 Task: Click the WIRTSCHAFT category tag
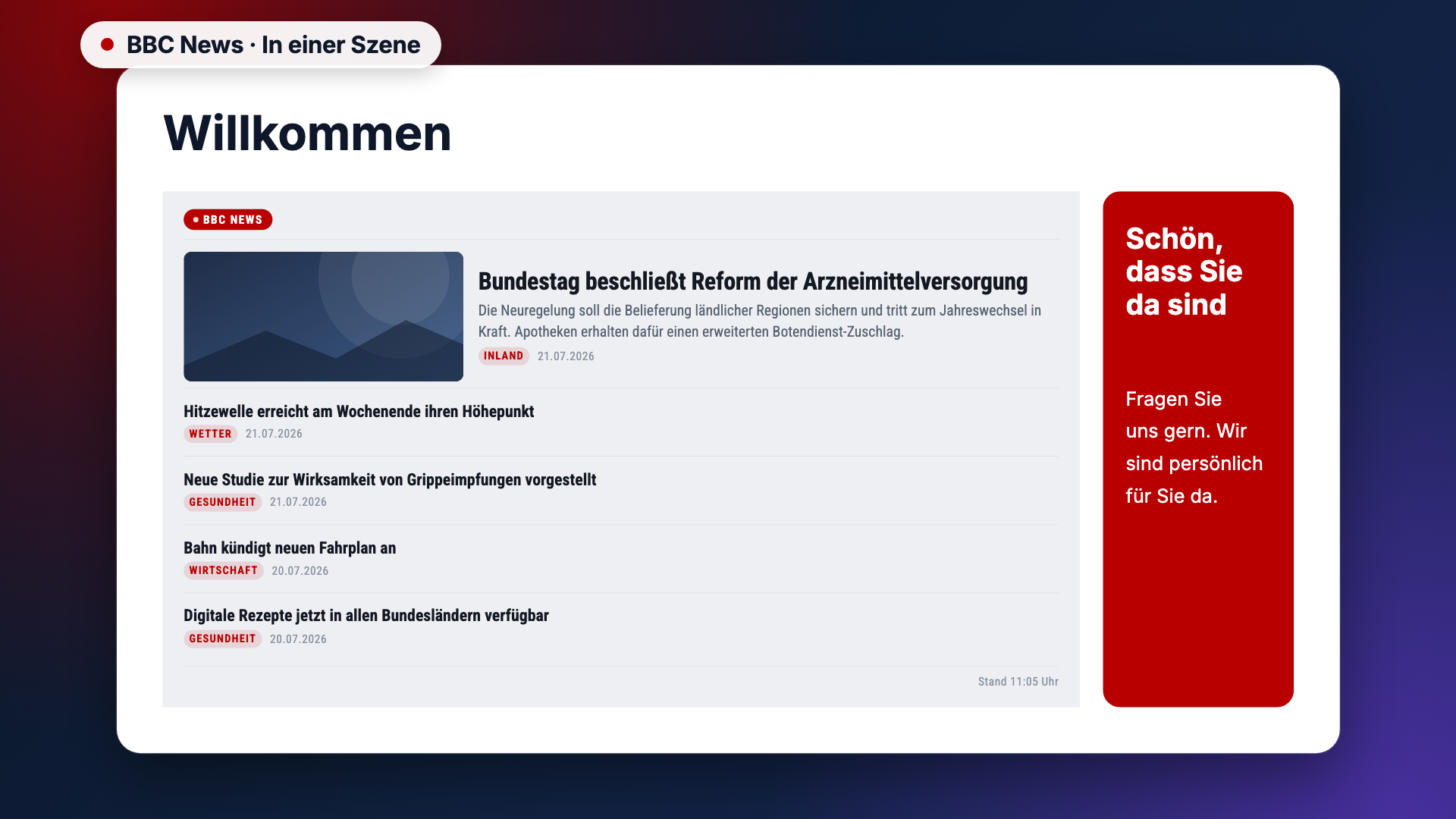coord(223,570)
